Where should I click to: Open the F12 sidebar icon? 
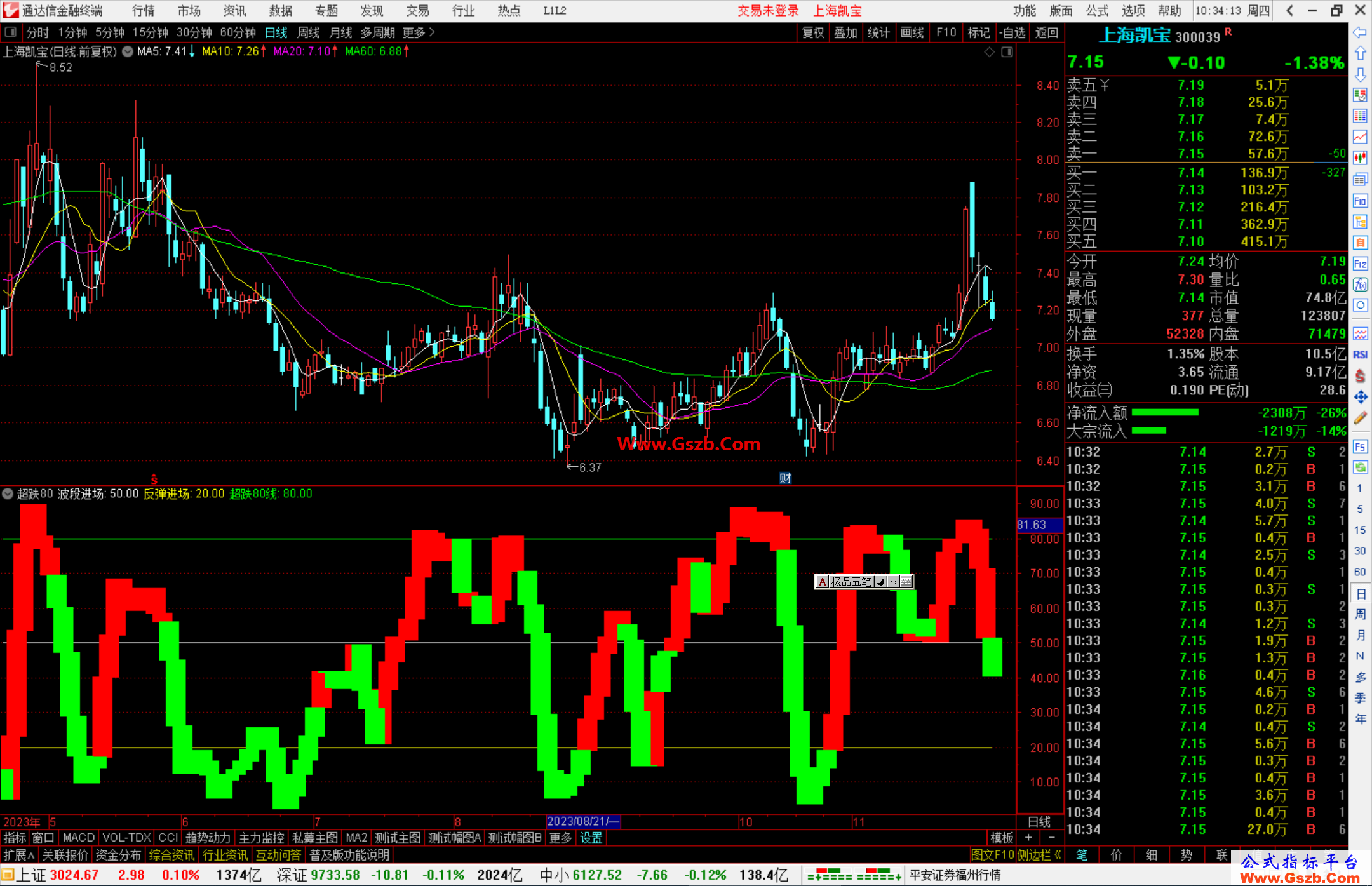coord(1360,264)
